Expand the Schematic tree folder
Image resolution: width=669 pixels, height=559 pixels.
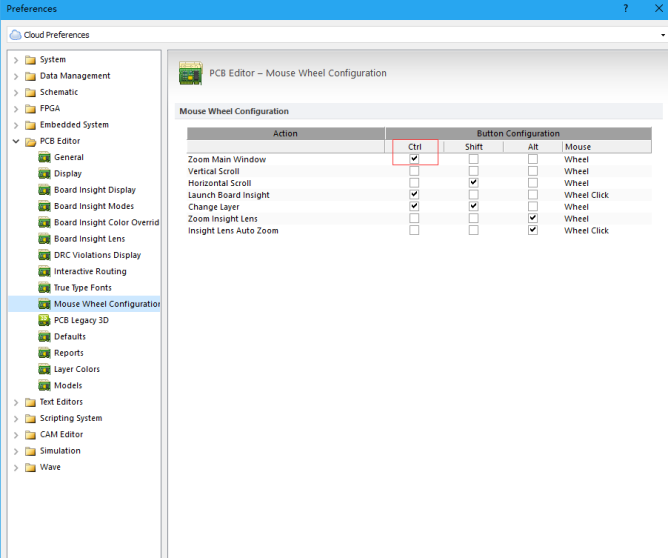coord(16,92)
